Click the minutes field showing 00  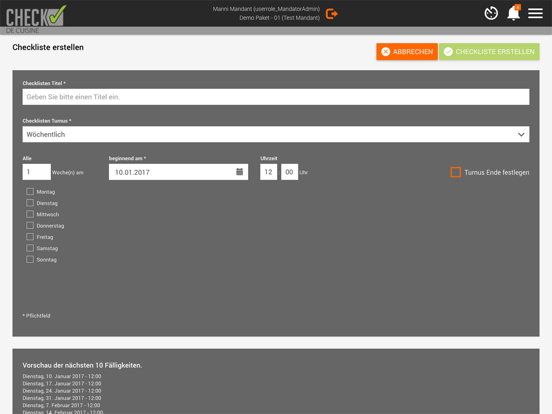pyautogui.click(x=289, y=172)
